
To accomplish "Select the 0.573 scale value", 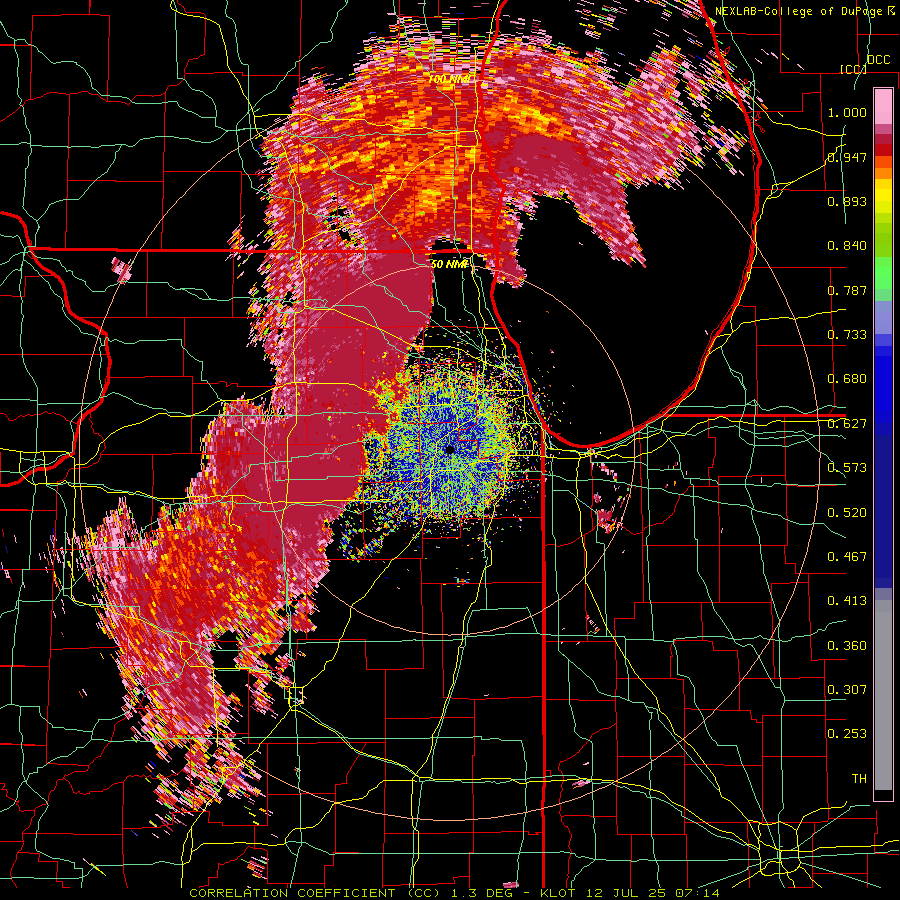I will coord(847,468).
